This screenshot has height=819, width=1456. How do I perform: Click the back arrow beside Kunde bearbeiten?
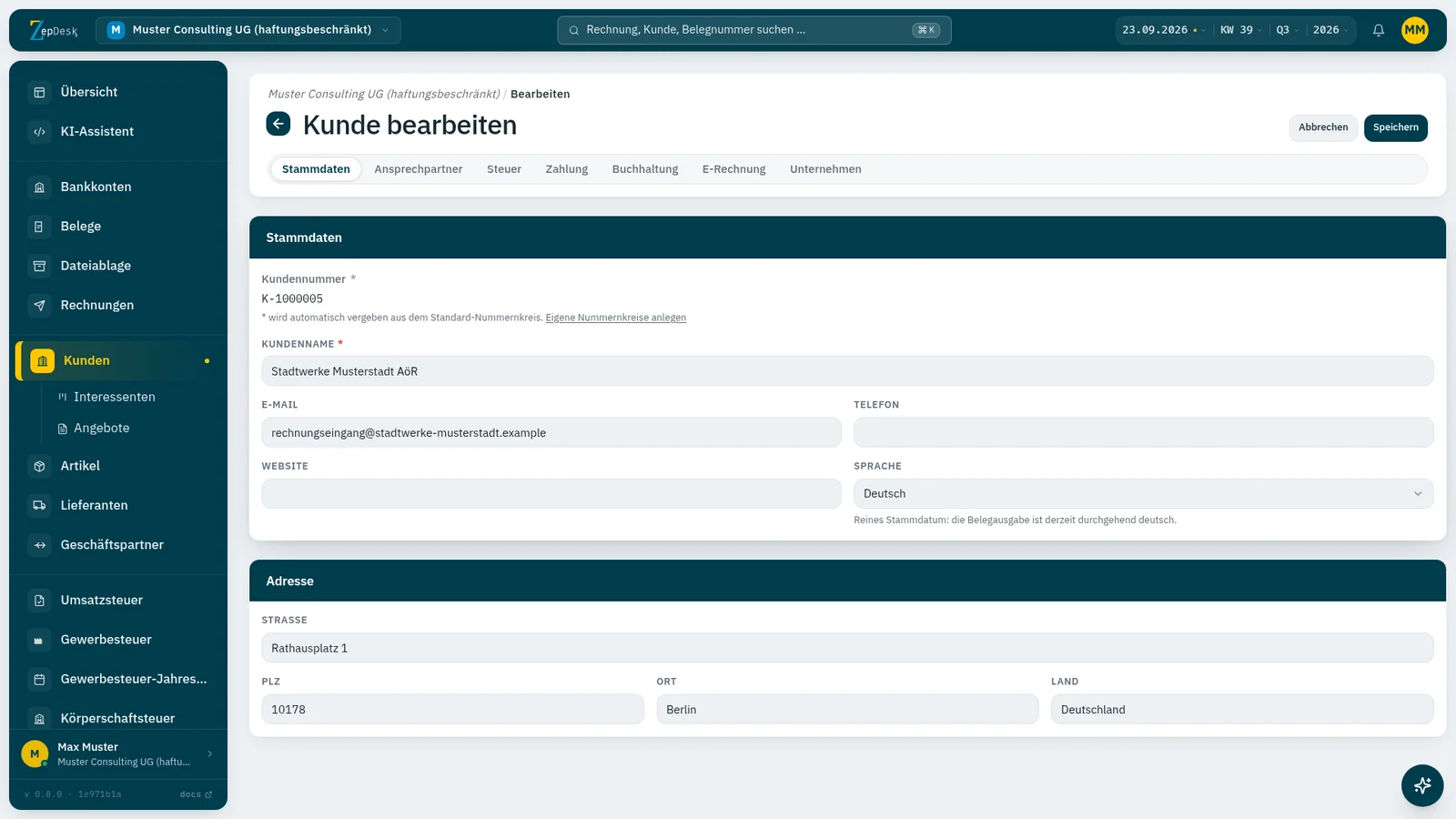click(278, 124)
